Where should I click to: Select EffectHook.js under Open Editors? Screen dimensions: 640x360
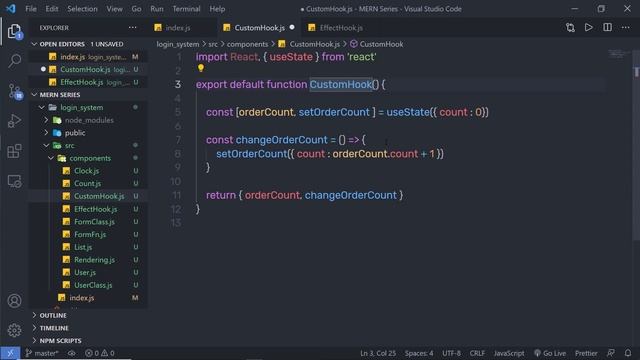pos(88,82)
